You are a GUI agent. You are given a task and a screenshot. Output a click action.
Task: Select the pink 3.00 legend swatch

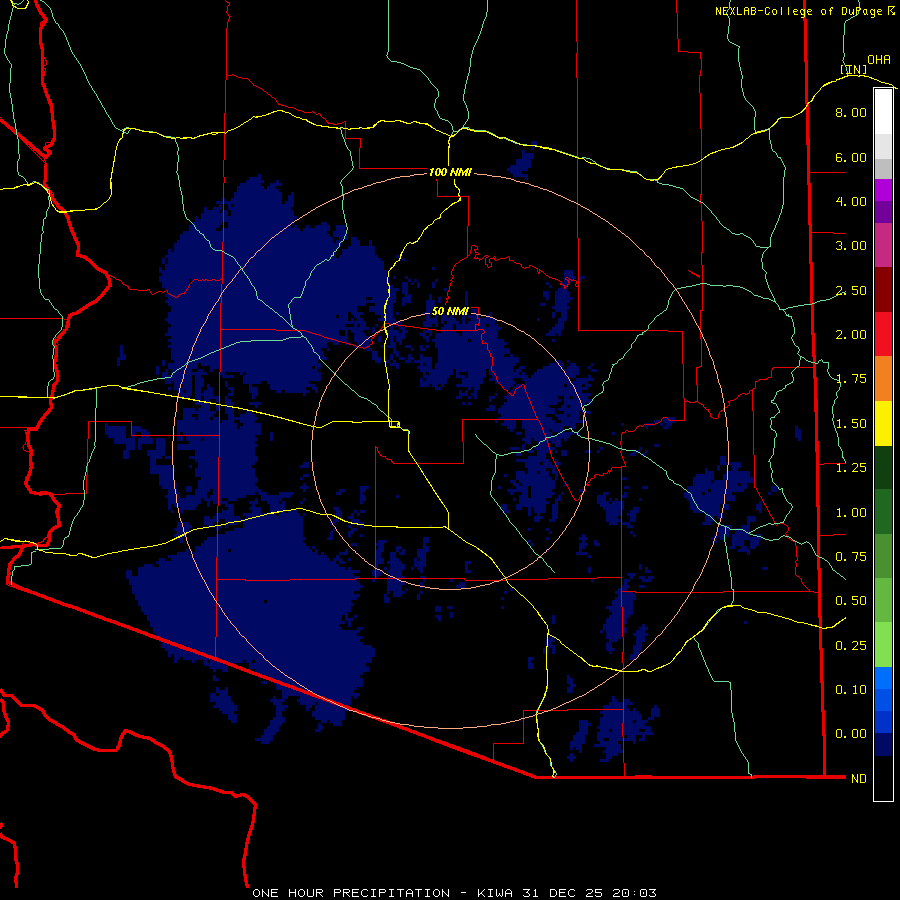883,245
